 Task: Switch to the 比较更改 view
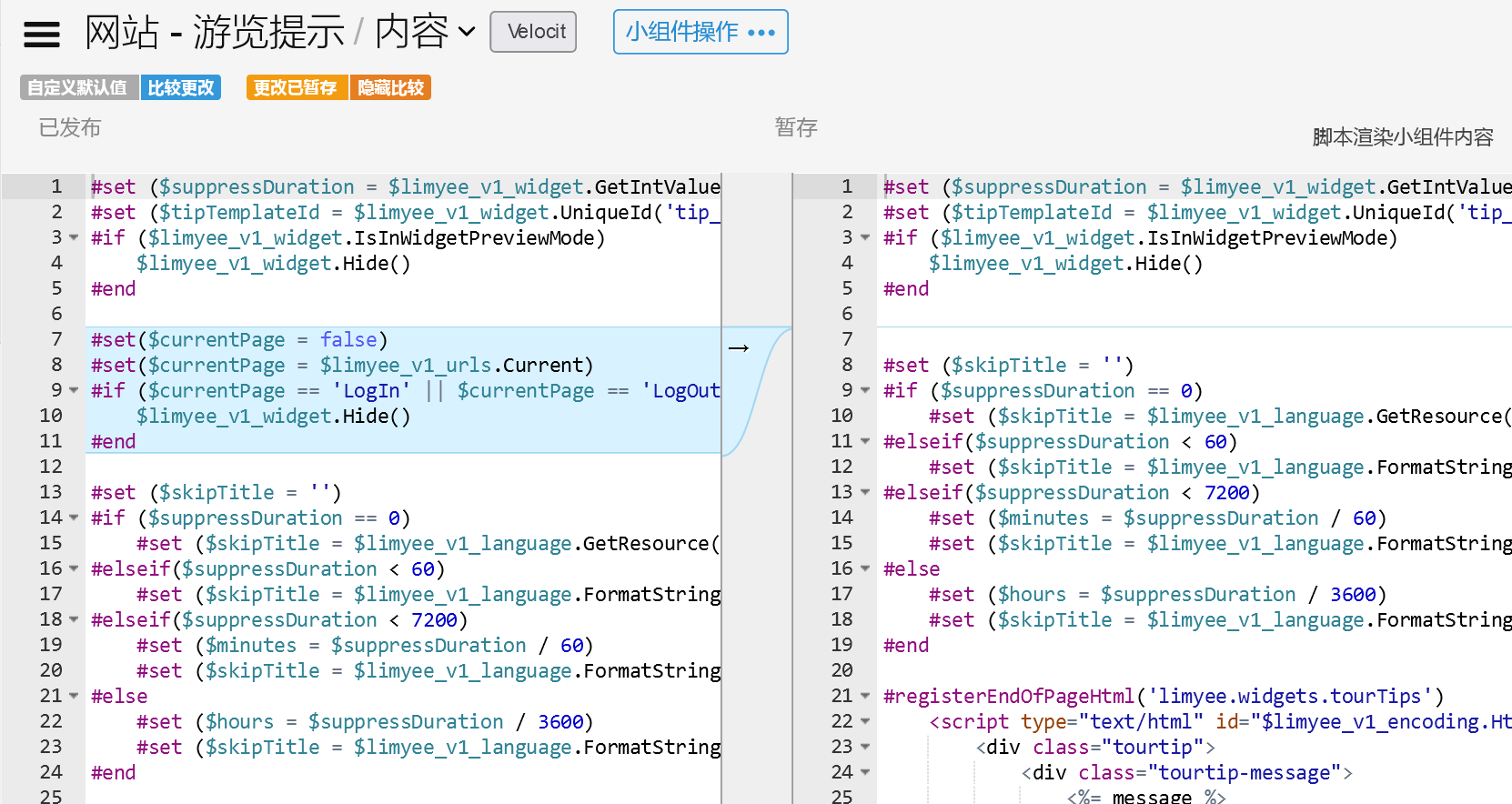(x=181, y=87)
